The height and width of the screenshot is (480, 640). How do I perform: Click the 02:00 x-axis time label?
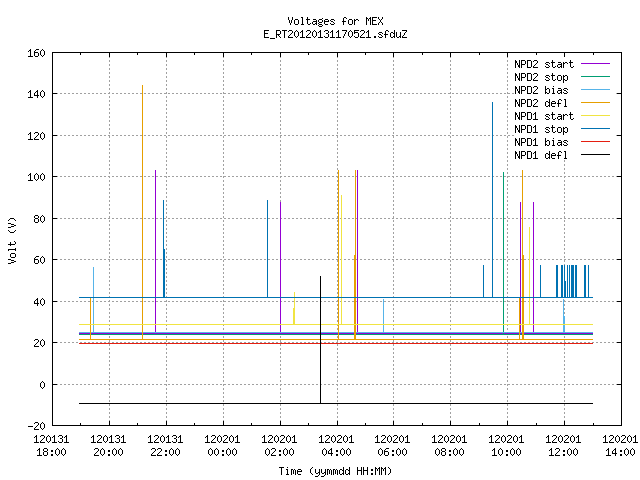click(x=279, y=452)
